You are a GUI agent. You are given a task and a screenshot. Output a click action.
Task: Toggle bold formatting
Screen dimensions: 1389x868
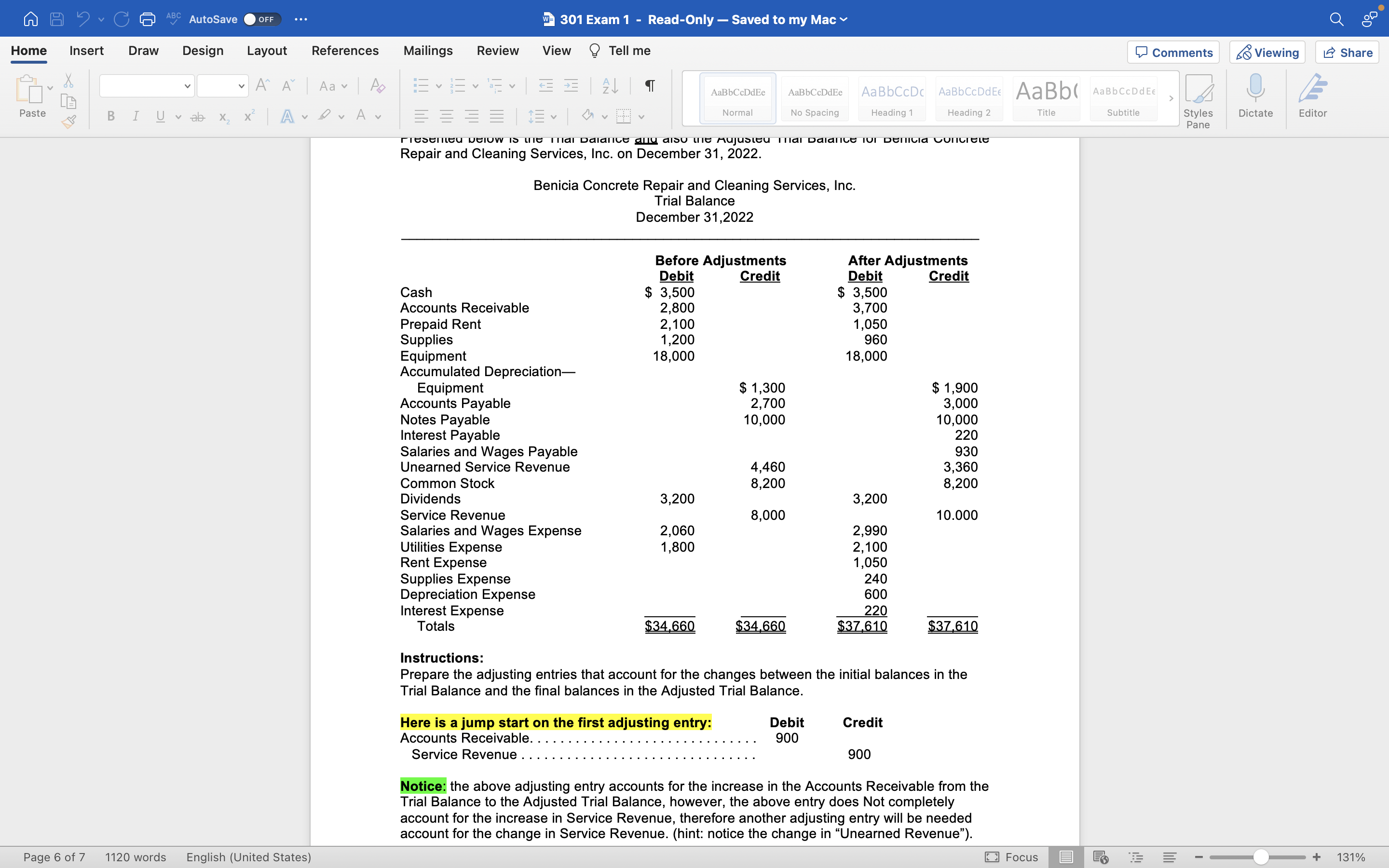click(111, 117)
